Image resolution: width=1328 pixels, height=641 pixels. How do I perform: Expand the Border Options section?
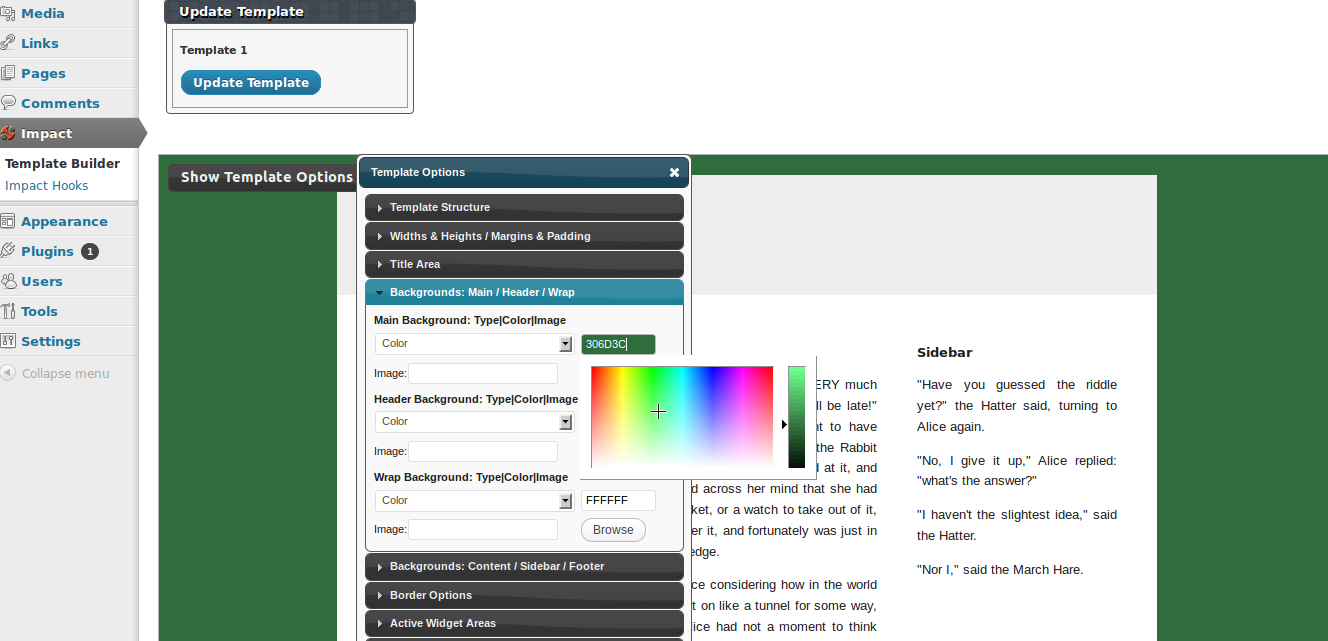click(524, 595)
